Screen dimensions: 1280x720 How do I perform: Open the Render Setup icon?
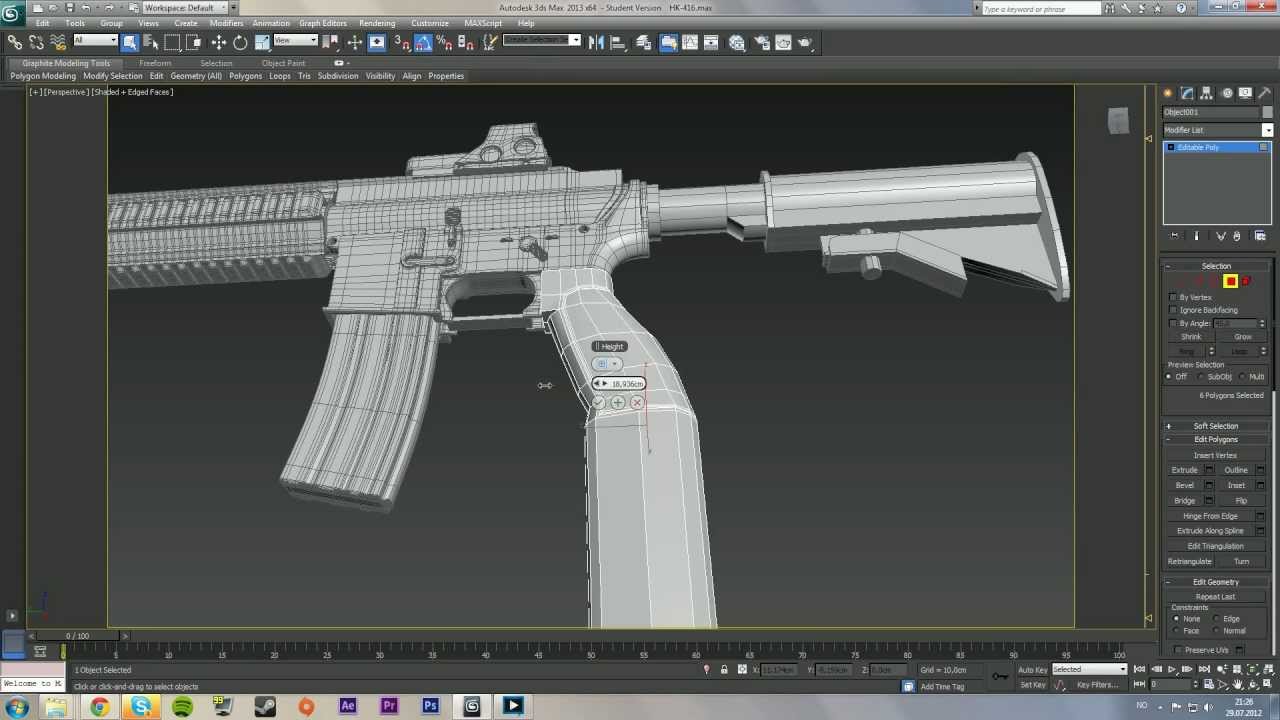(x=761, y=42)
